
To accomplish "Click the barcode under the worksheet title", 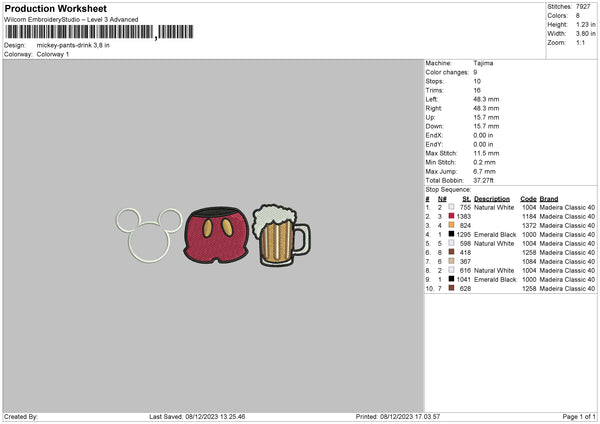I will point(99,32).
